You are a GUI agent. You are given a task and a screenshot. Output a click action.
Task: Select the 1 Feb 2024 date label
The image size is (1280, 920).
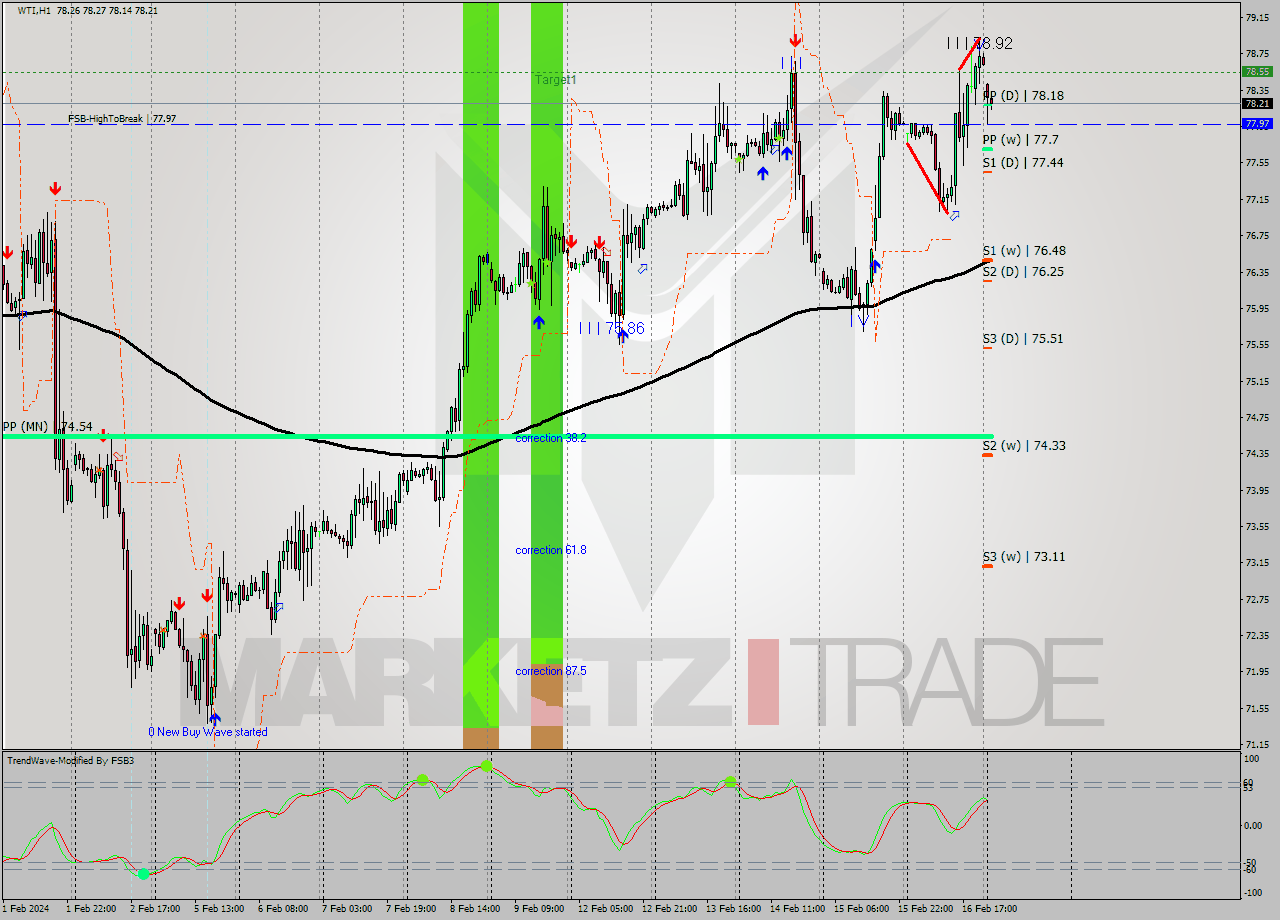[26, 909]
